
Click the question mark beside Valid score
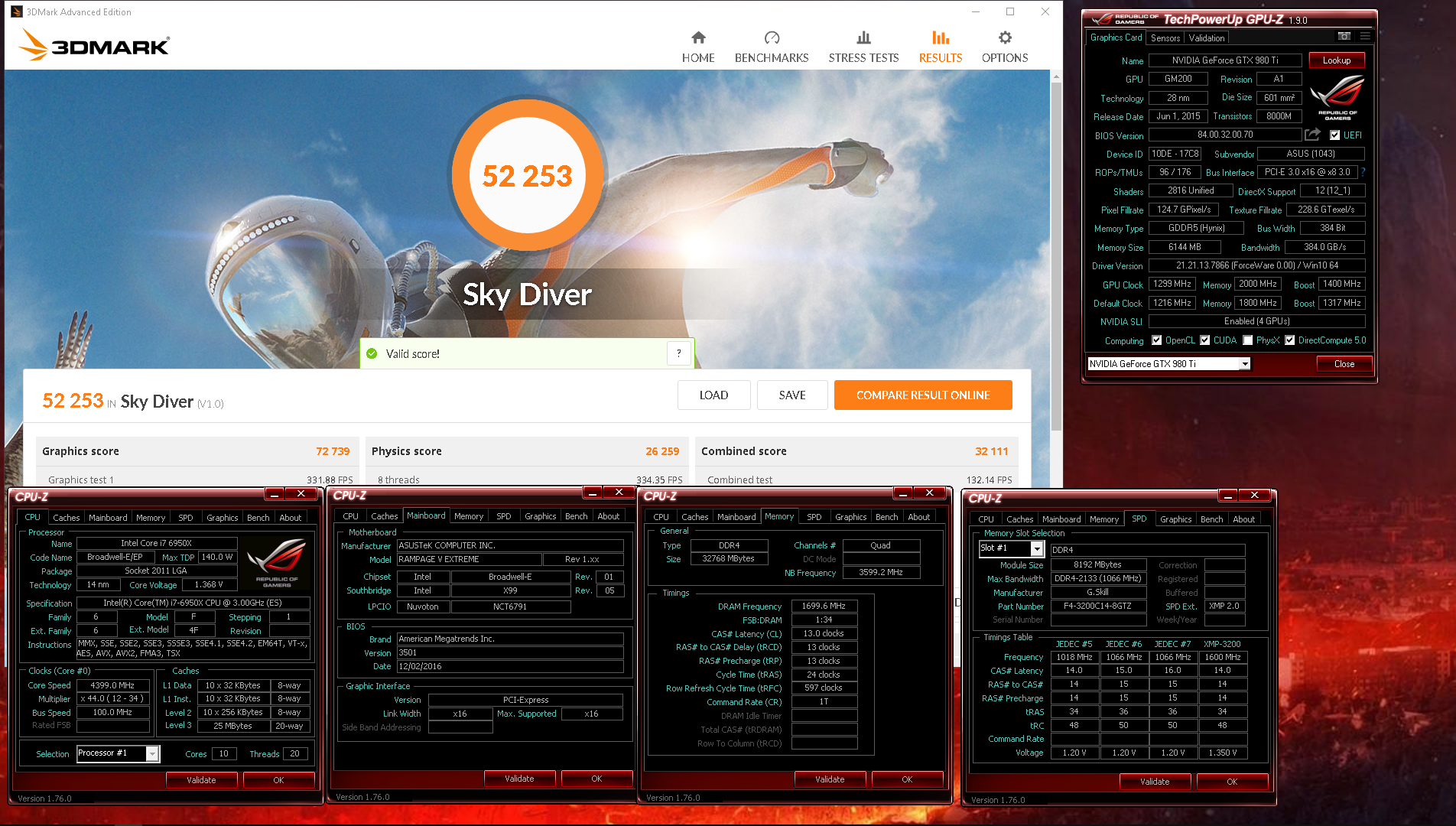678,353
